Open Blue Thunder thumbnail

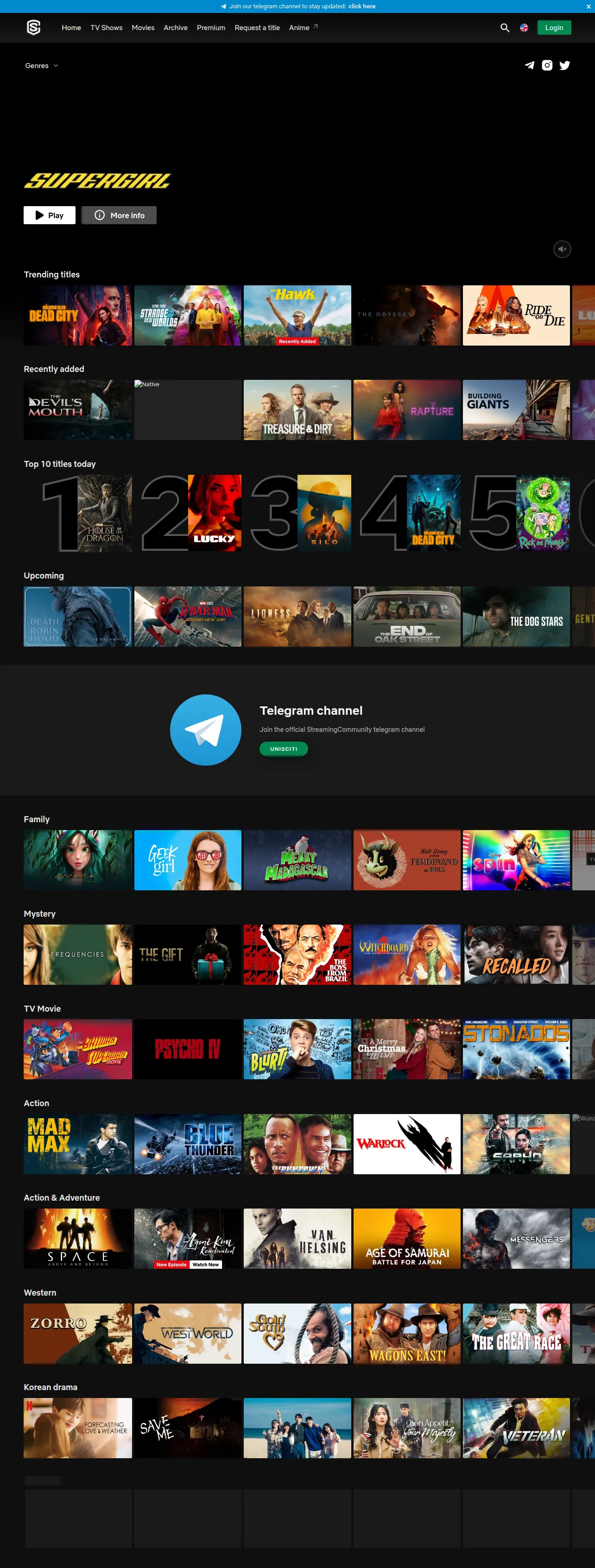[x=188, y=1144]
